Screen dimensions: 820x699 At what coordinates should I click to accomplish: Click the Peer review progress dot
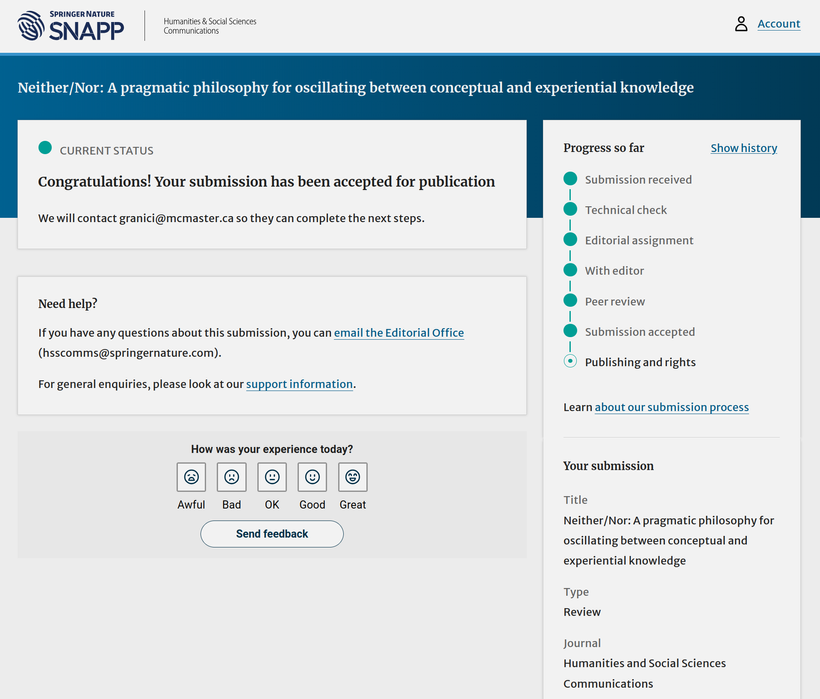click(570, 301)
